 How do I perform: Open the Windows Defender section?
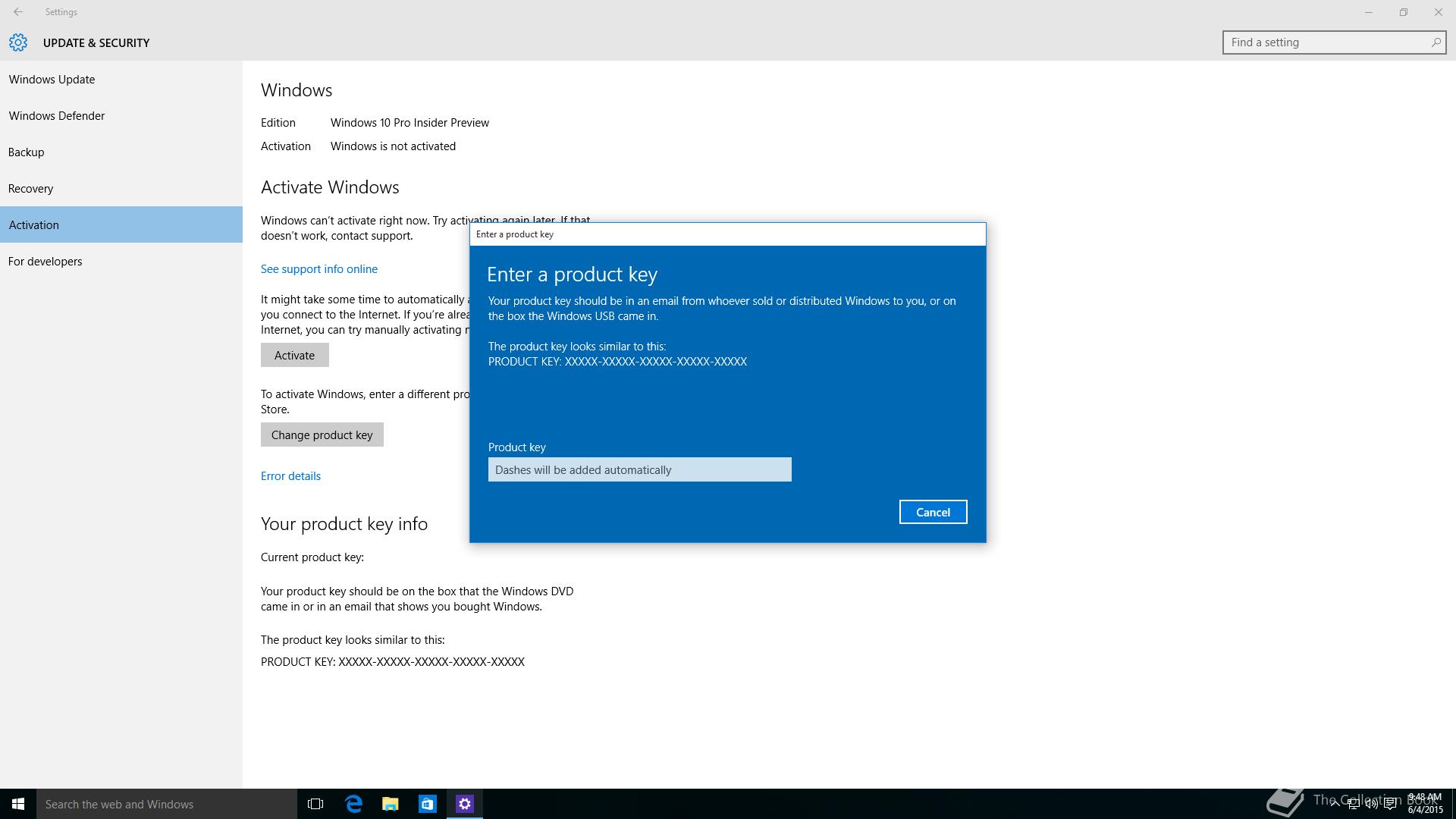click(x=121, y=115)
